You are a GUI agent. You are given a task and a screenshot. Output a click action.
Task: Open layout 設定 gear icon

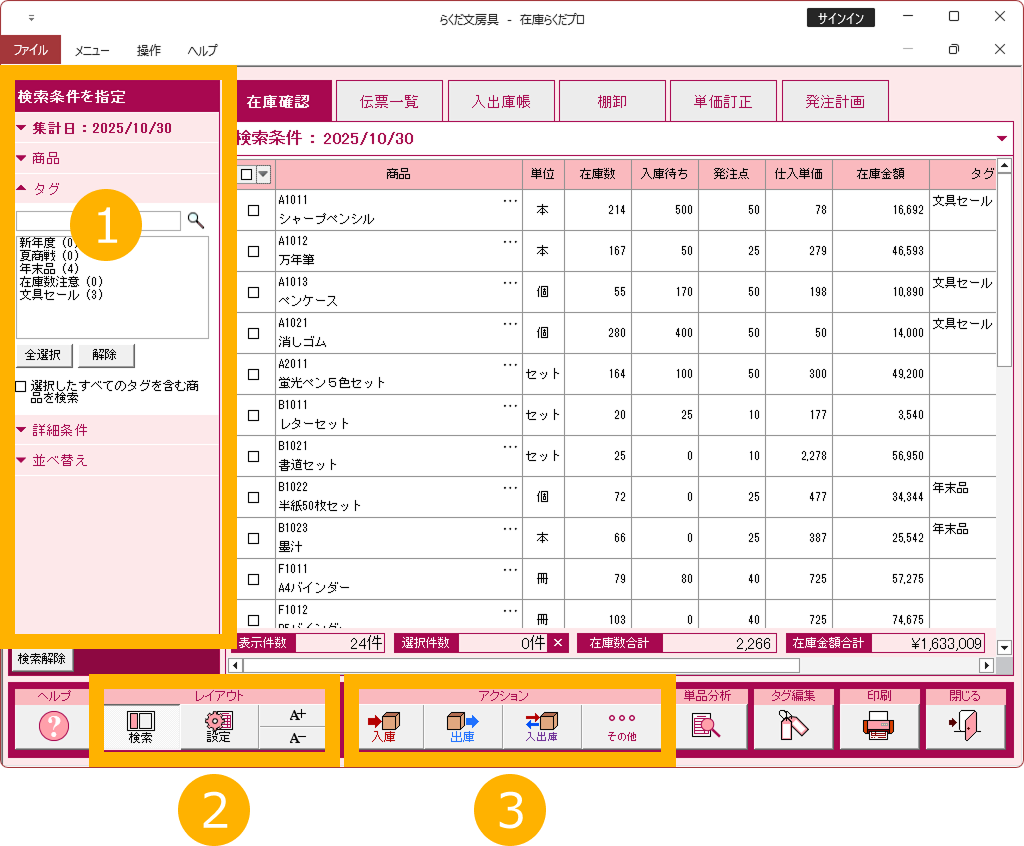(x=218, y=726)
